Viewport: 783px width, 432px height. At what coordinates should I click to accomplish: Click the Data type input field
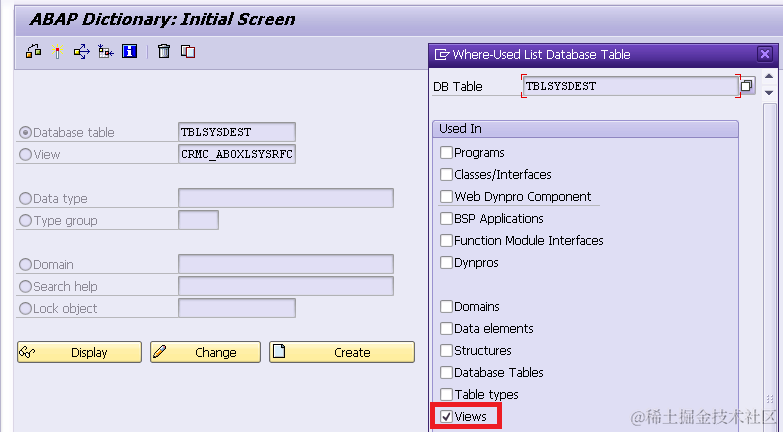coord(286,198)
